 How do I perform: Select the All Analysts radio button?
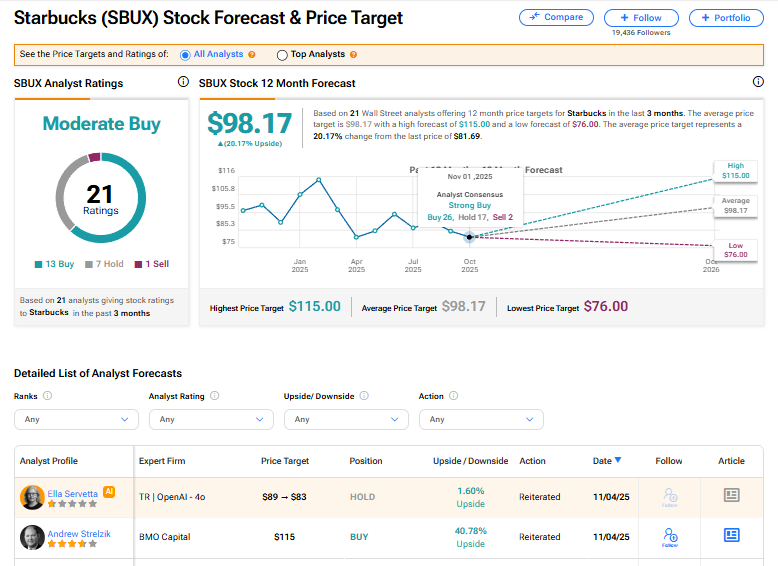coord(186,55)
